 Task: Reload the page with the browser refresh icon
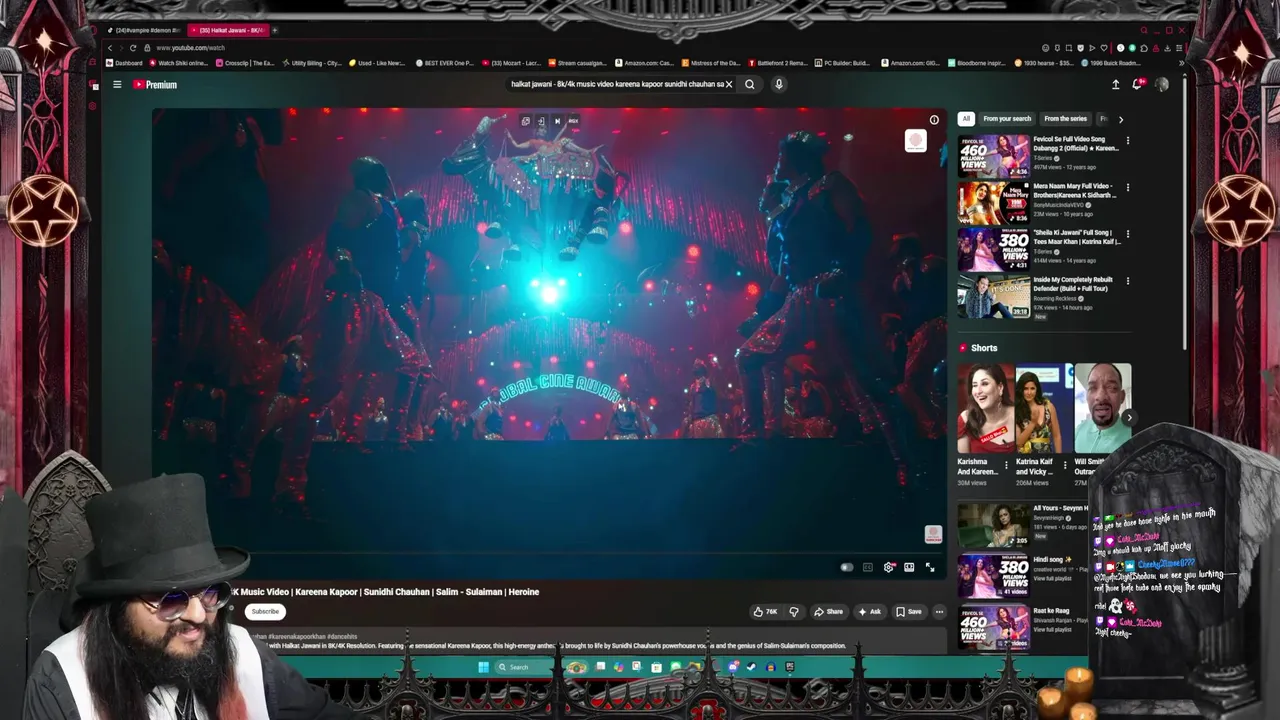(132, 48)
